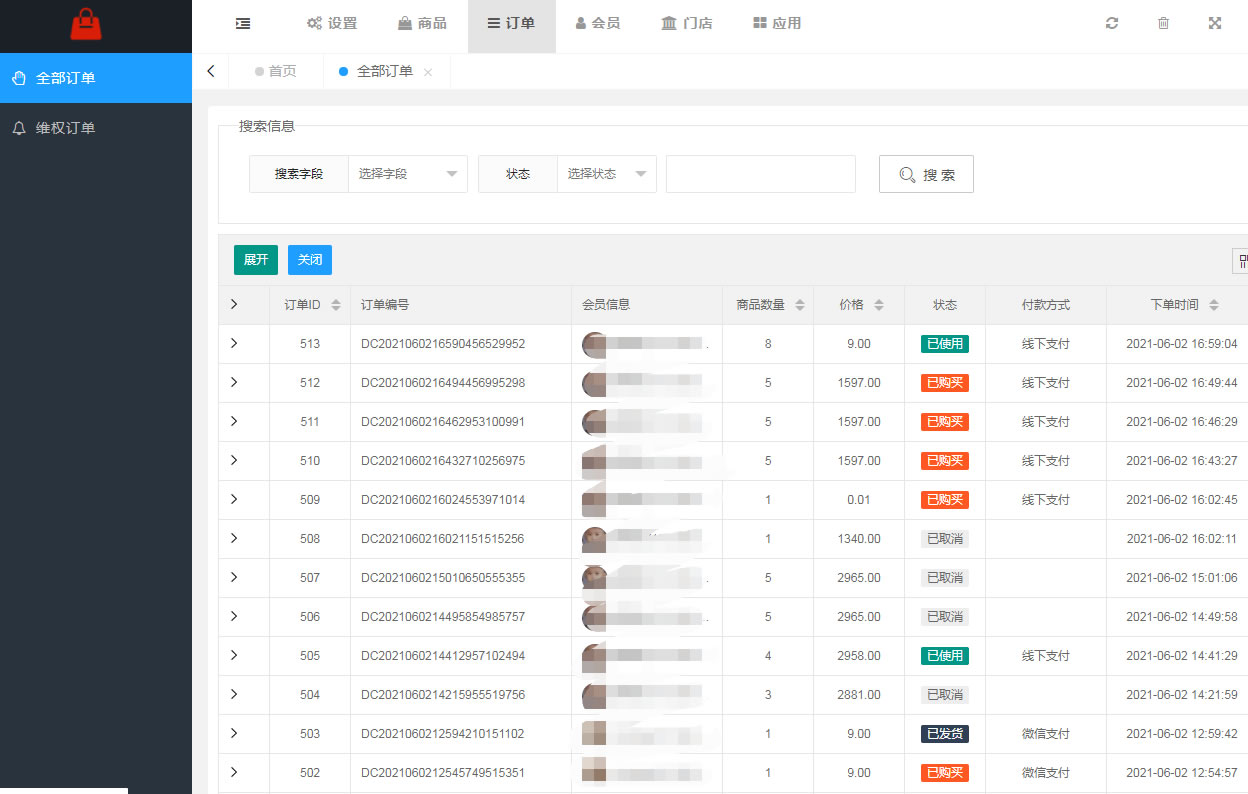Click 已使用 status badge of order 505
1248x794 pixels.
pyautogui.click(x=945, y=656)
